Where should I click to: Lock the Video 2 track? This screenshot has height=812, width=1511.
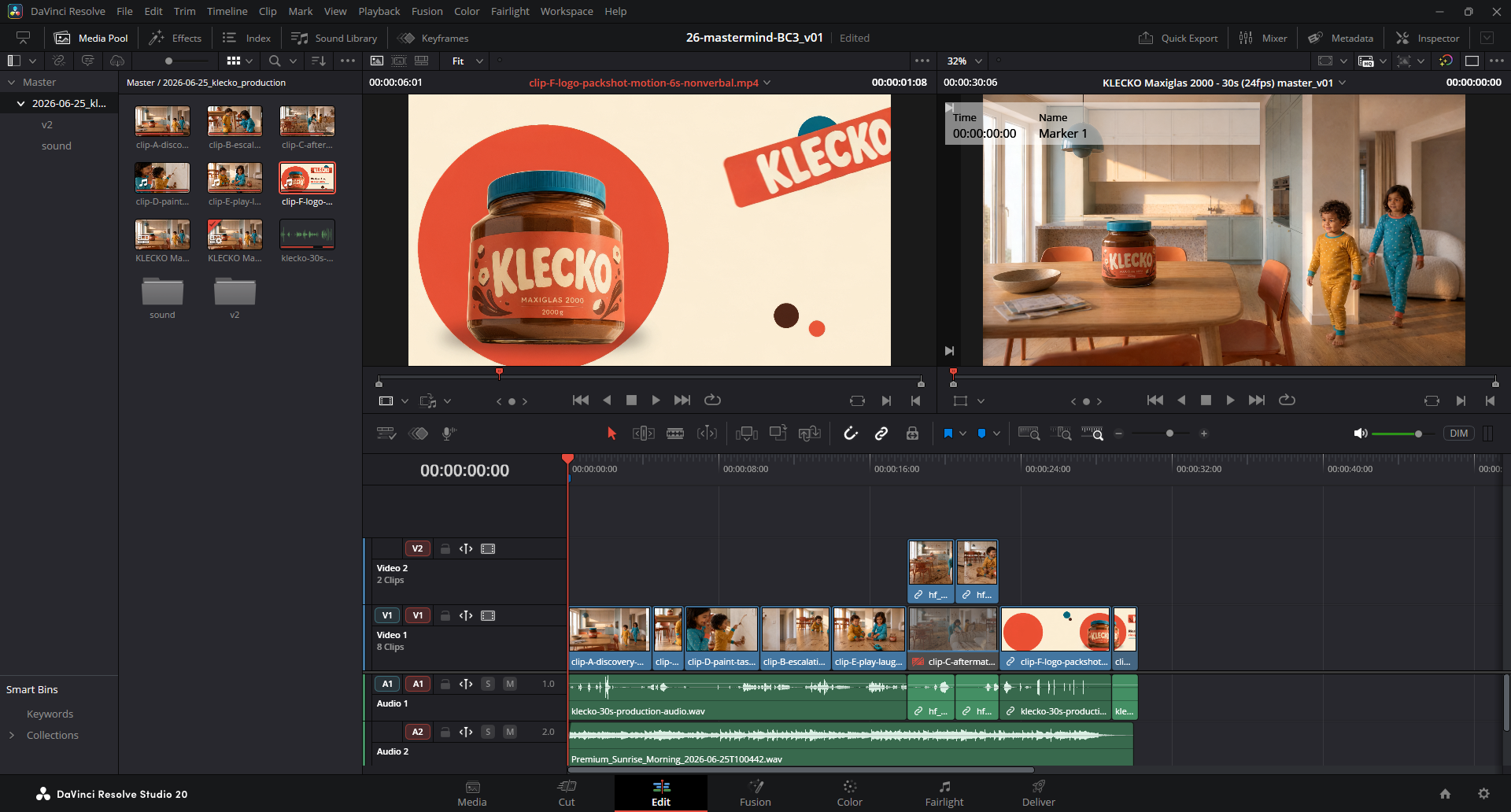point(445,548)
